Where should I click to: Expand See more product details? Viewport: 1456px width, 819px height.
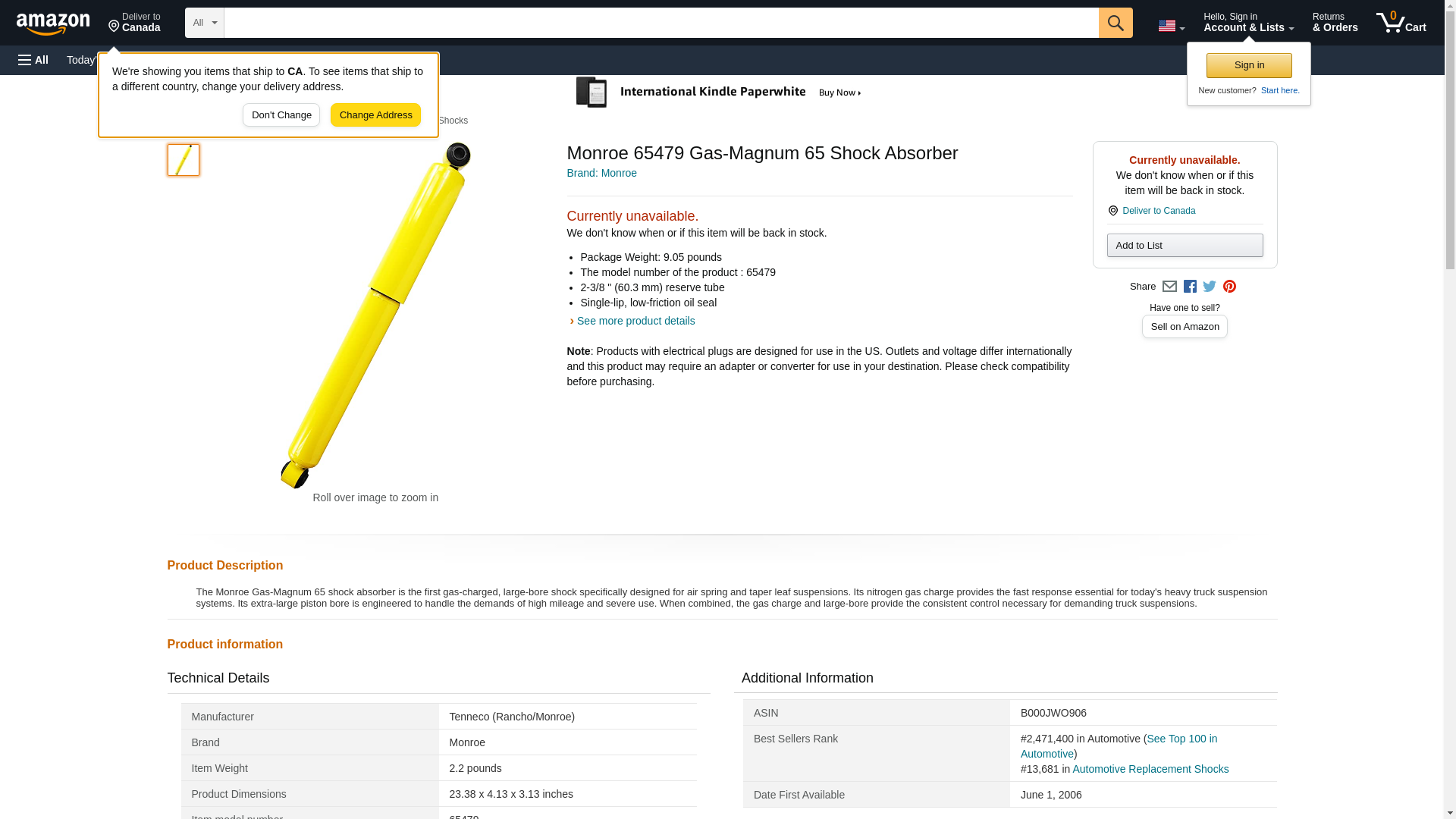pyautogui.click(x=635, y=321)
